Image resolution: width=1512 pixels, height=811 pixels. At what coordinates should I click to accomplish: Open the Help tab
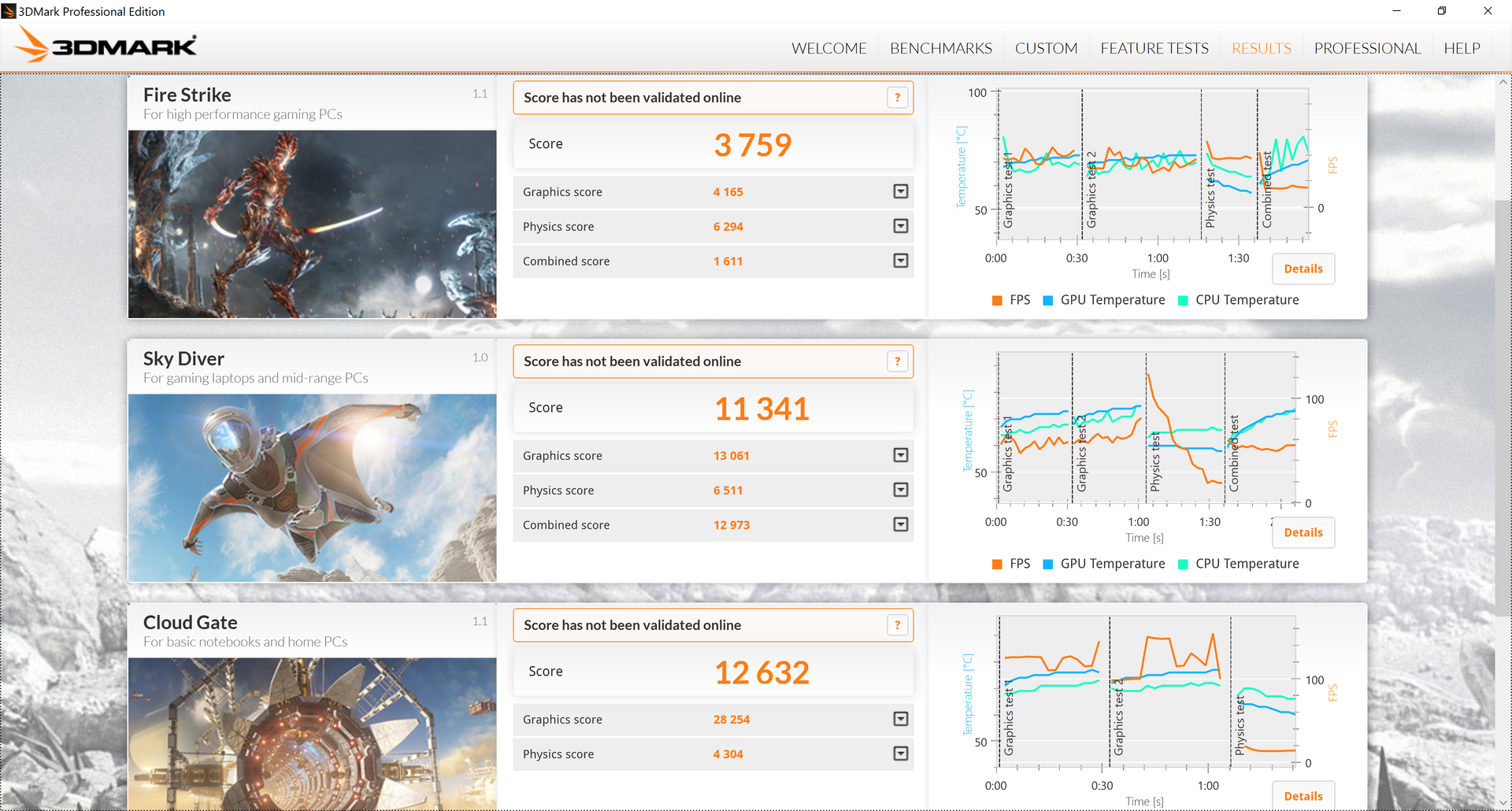pos(1462,49)
